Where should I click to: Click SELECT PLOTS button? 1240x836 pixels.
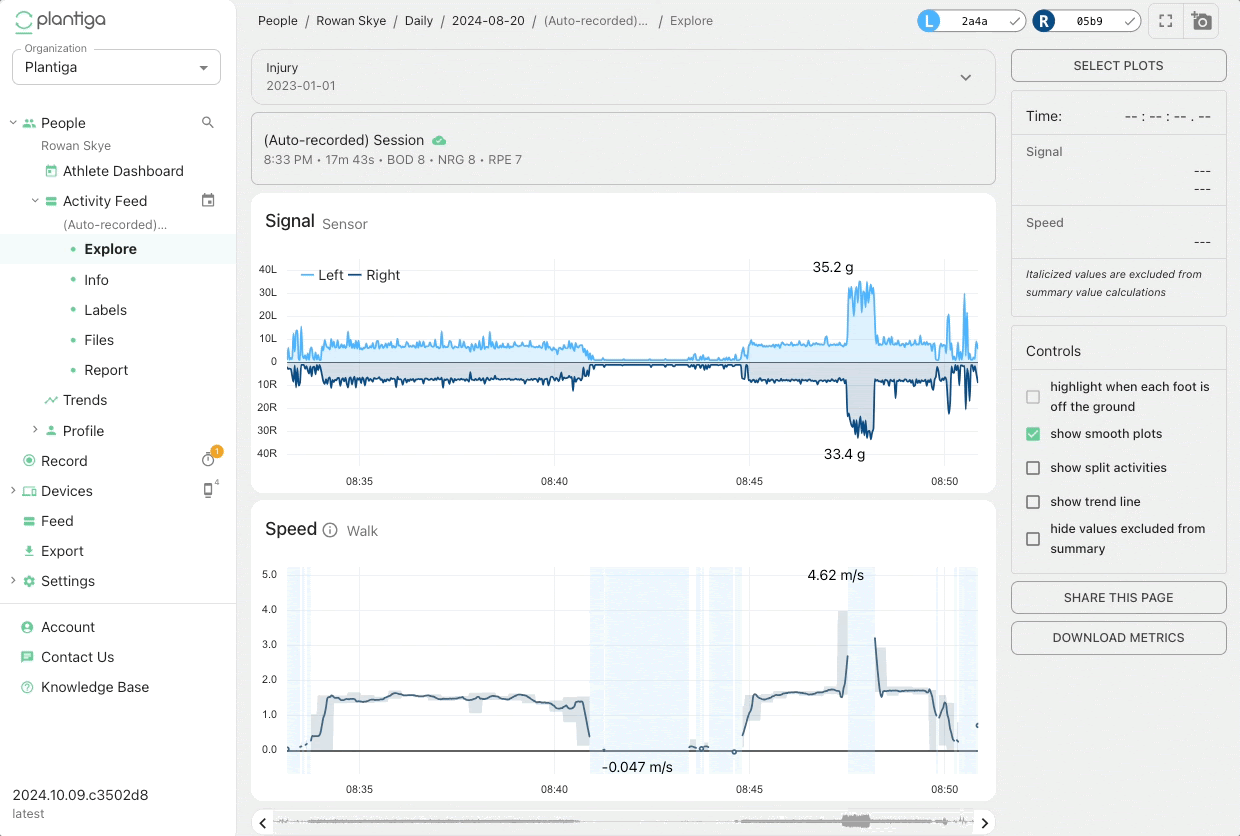1118,65
